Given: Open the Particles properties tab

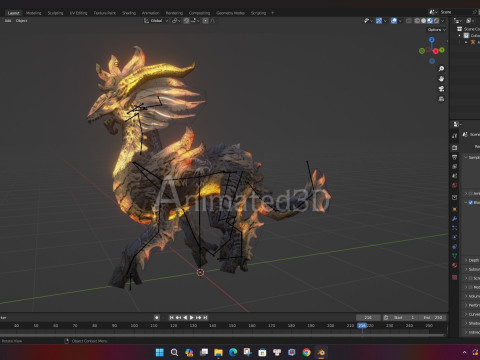Looking at the screenshot, I should (455, 228).
